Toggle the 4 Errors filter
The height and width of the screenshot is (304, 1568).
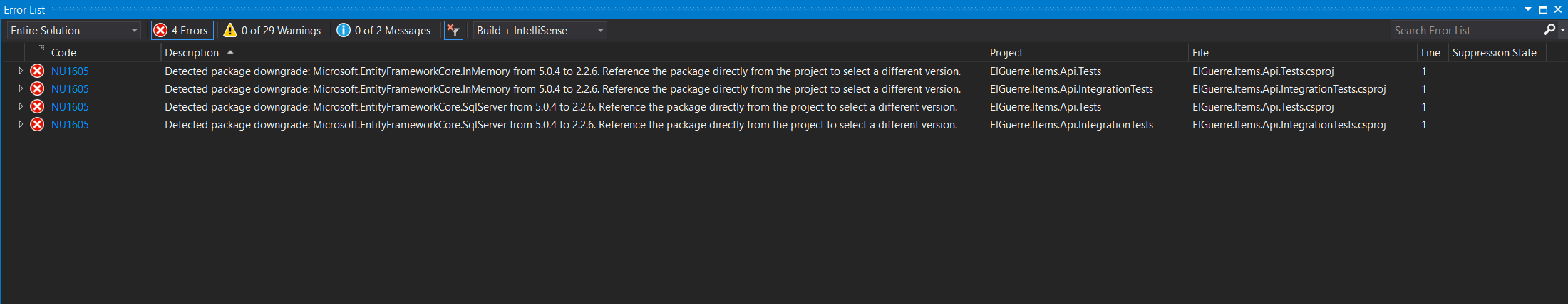182,30
